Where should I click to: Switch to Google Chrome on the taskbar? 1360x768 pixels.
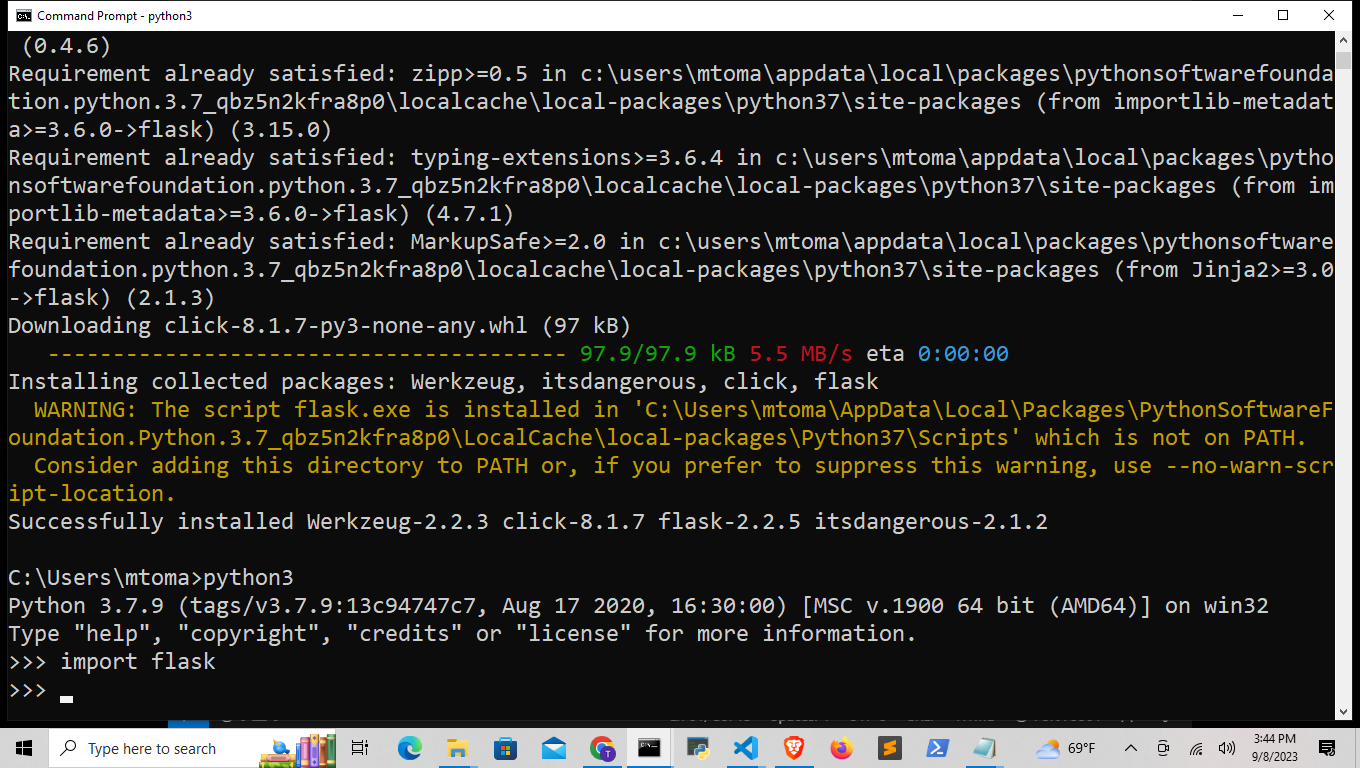(x=601, y=748)
